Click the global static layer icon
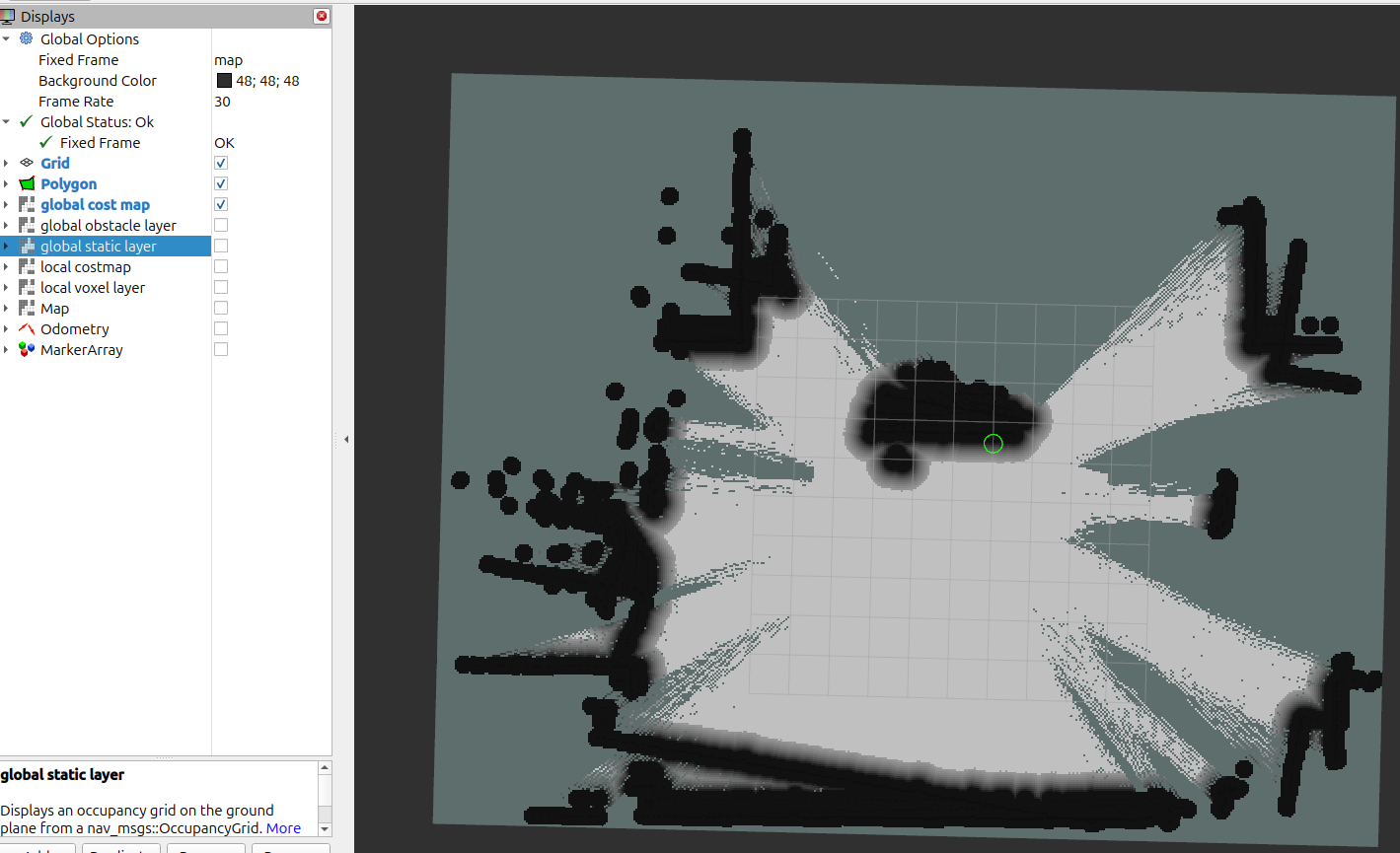The height and width of the screenshot is (853, 1400). pos(27,246)
